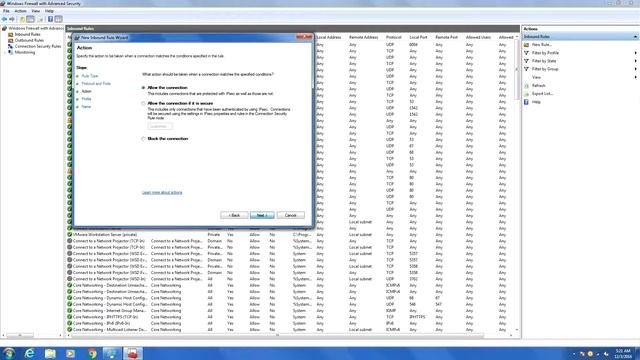
Task: Select the Block the connection radio button
Action: [x=143, y=139]
